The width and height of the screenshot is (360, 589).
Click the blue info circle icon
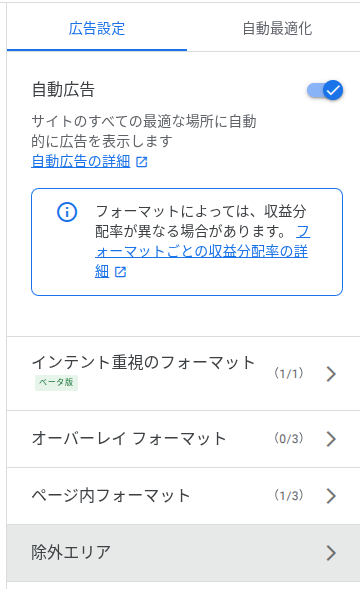[67, 212]
